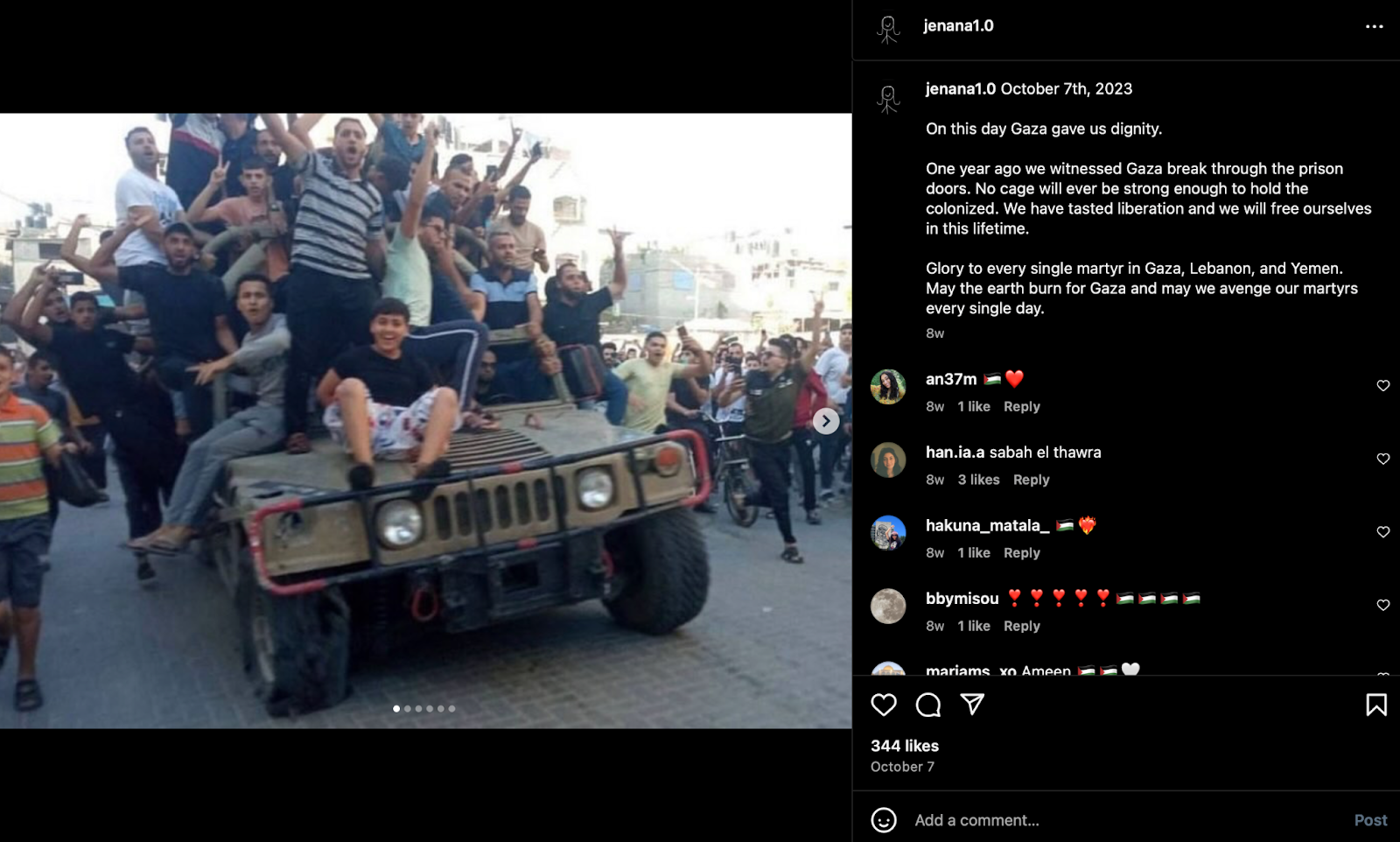Share post using paper plane icon
The width and height of the screenshot is (1400, 842).
coord(972,705)
